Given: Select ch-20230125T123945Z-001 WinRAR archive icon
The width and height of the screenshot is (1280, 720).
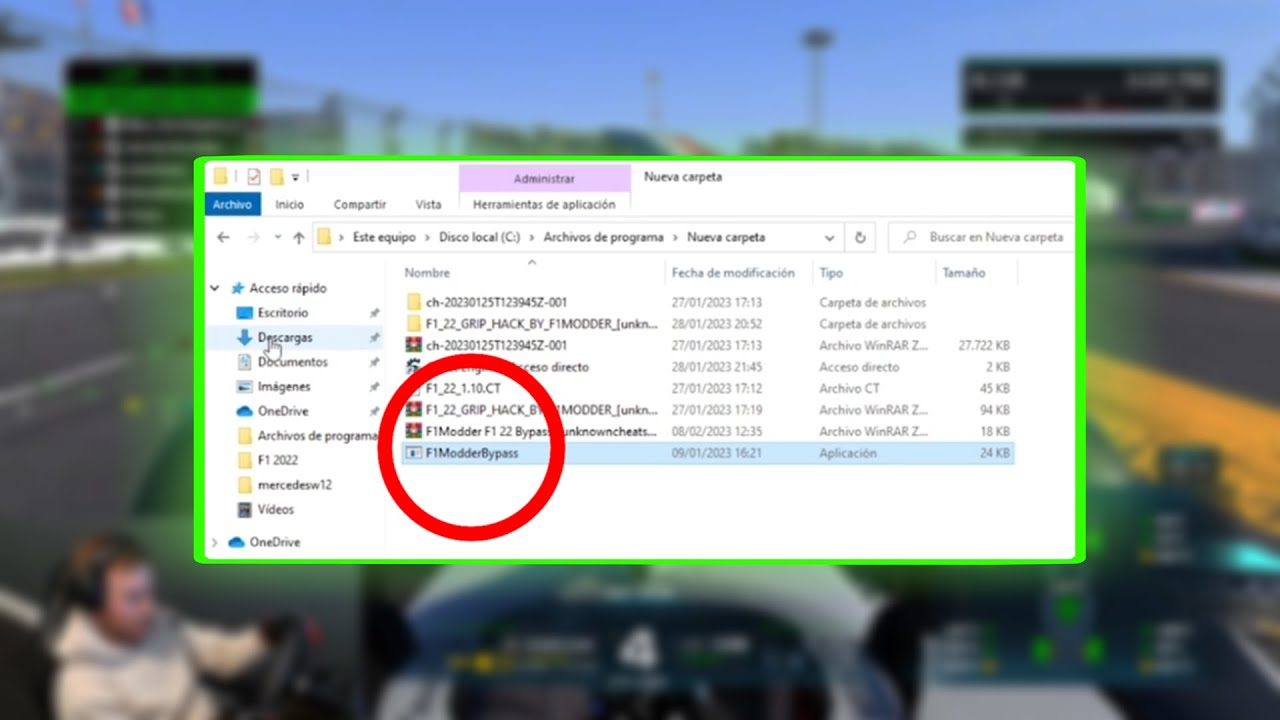Looking at the screenshot, I should click(x=414, y=345).
